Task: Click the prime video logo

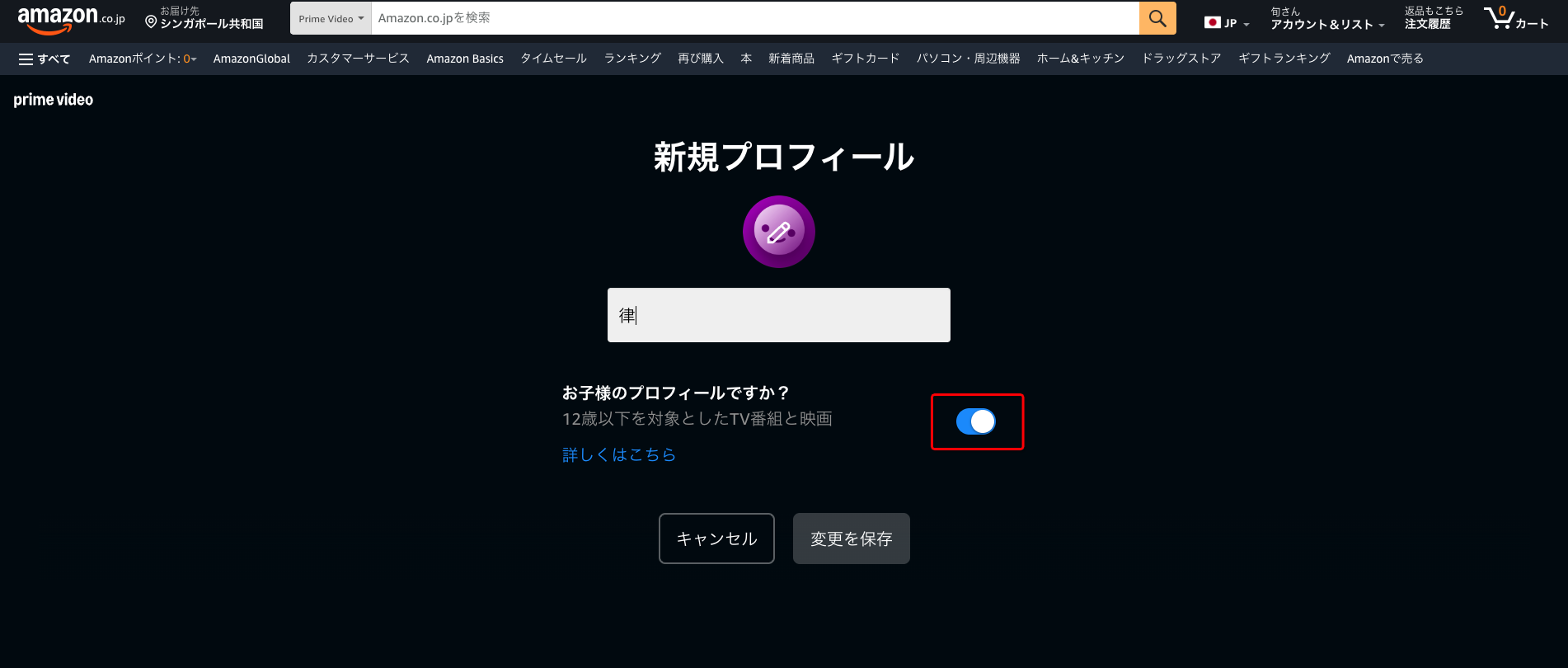Action: click(54, 100)
